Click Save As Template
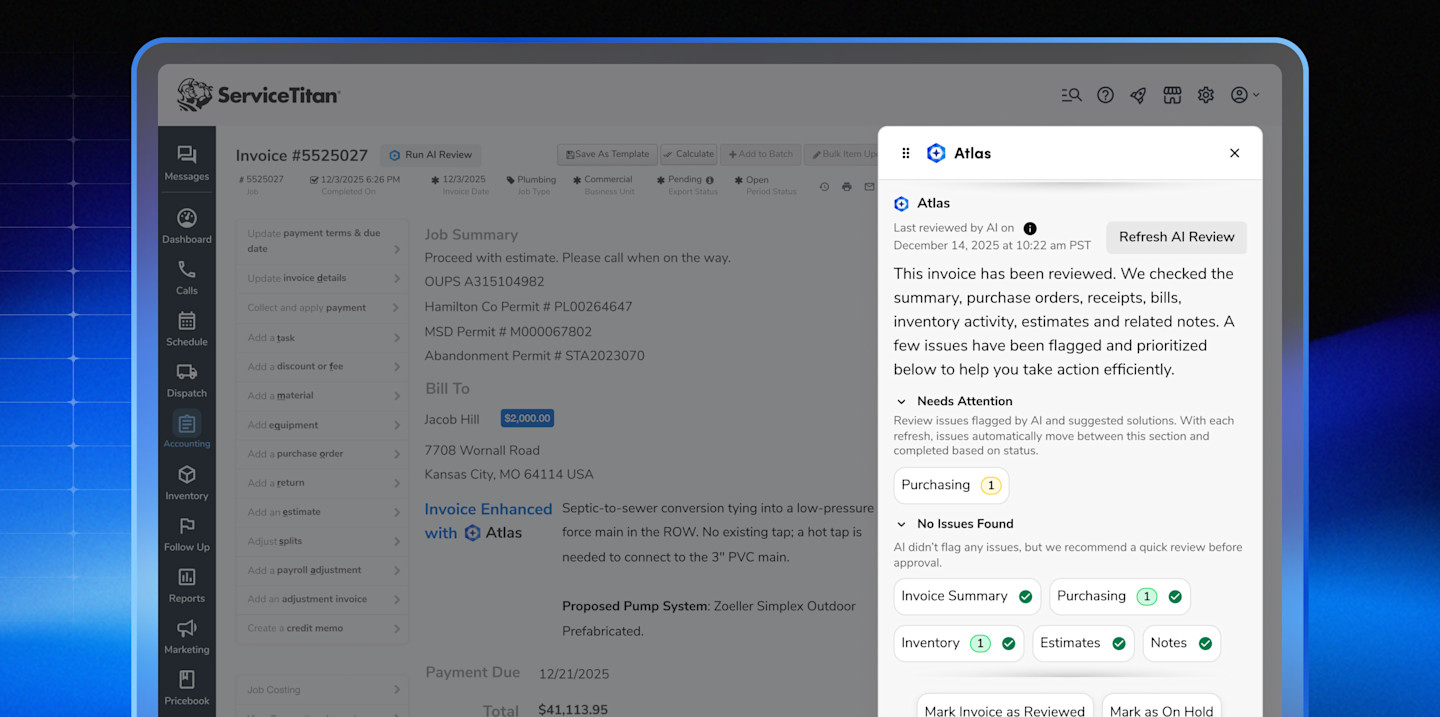This screenshot has height=717, width=1440. 607,154
